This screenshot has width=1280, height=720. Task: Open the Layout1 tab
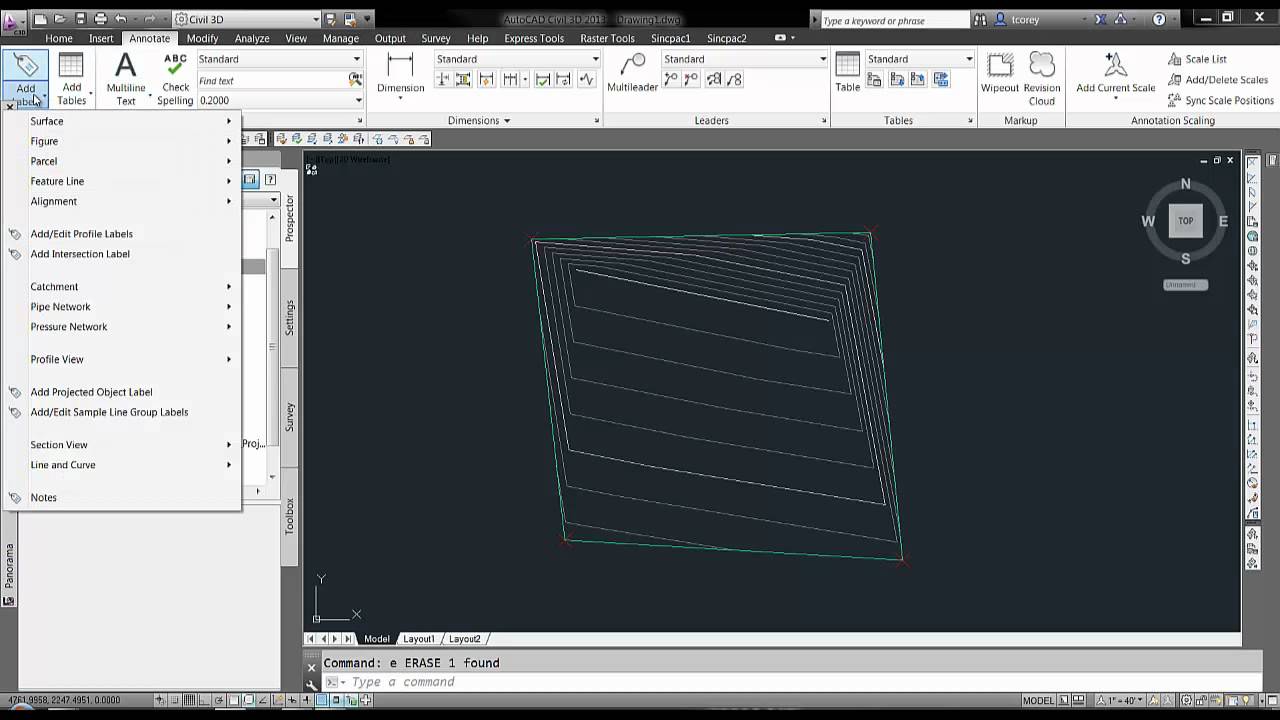point(418,639)
